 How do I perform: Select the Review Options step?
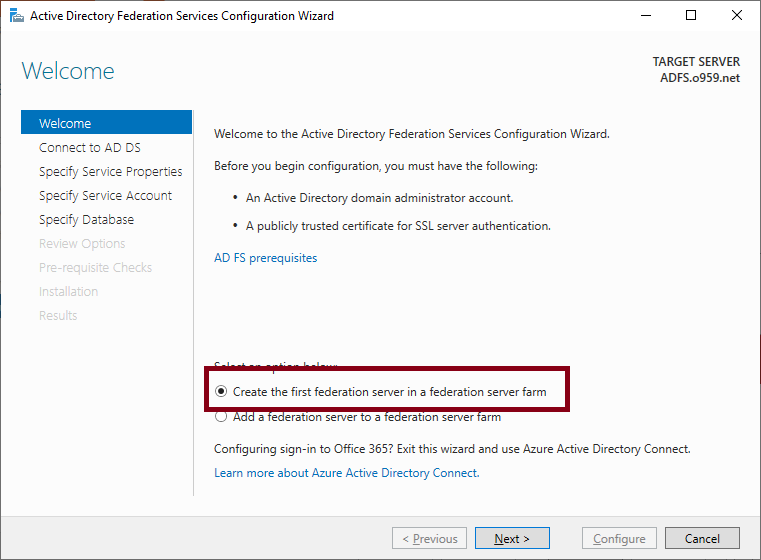click(x=82, y=244)
